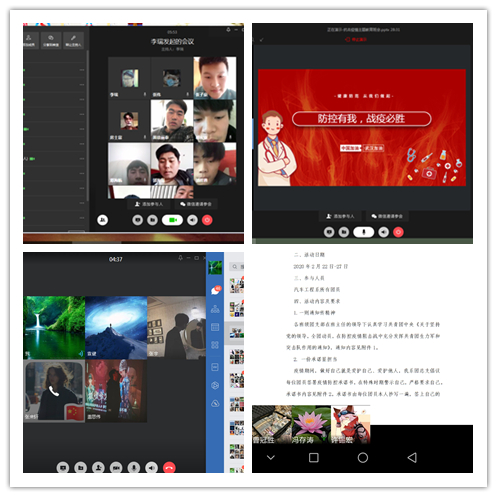Open the organization contacts icon in blue sidebar
The width and height of the screenshot is (497, 497).
(x=215, y=309)
